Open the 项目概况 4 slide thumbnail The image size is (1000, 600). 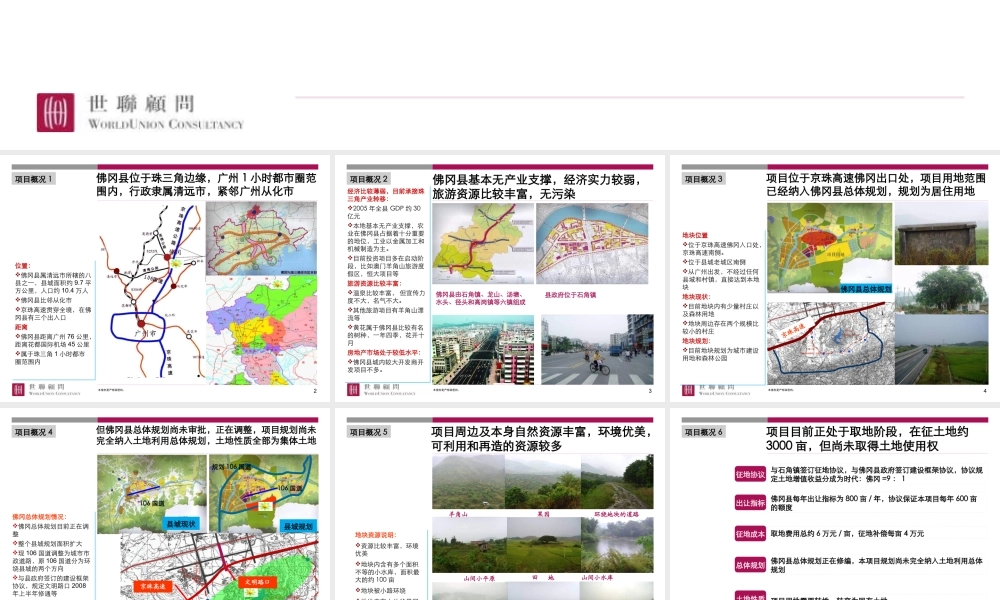click(x=165, y=504)
